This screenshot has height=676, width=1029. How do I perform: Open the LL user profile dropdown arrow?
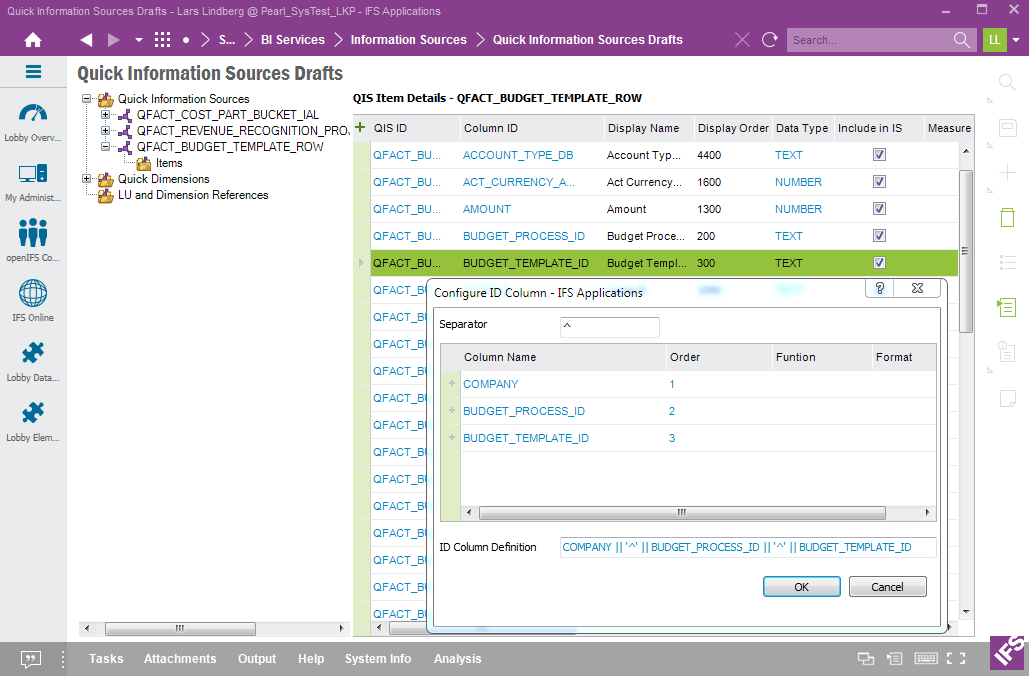(1016, 40)
